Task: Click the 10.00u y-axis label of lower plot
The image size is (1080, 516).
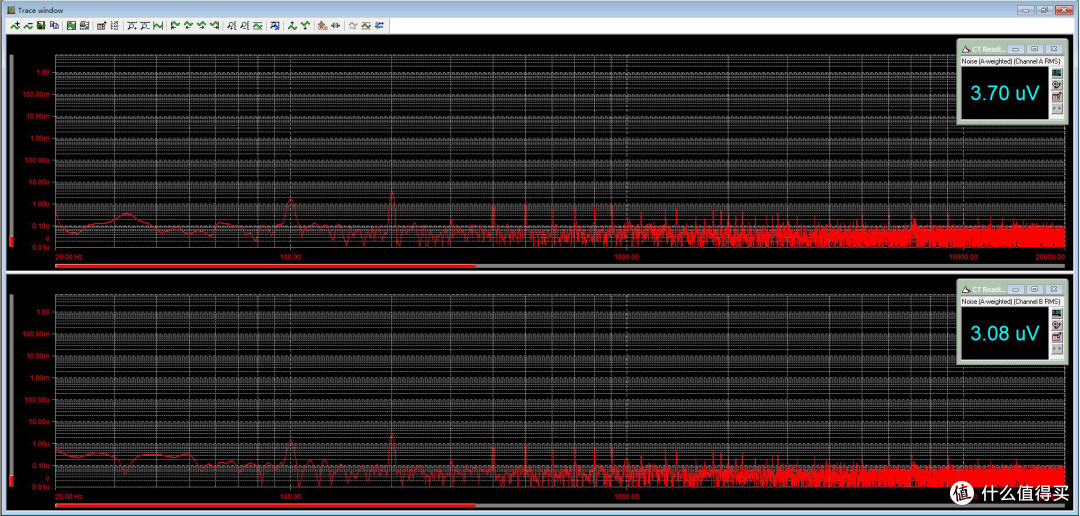Action: (x=41, y=422)
